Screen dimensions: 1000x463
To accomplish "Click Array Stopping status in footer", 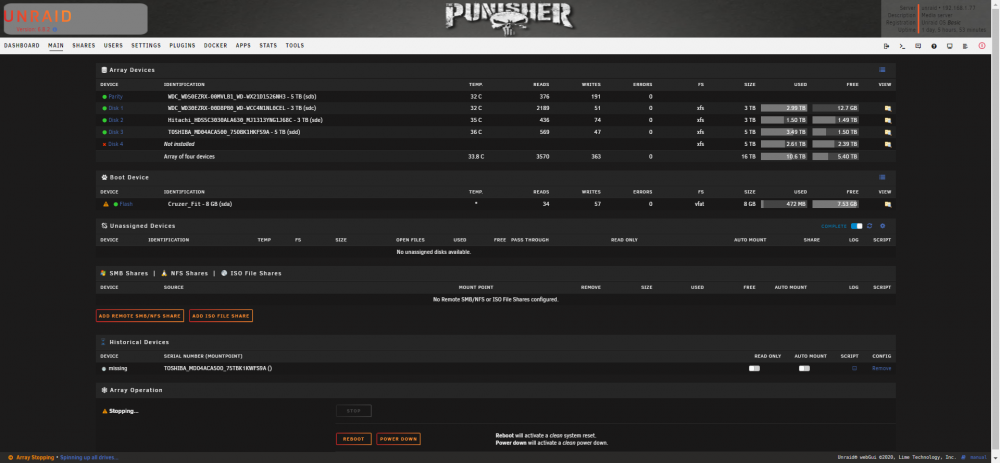I will [35, 458].
